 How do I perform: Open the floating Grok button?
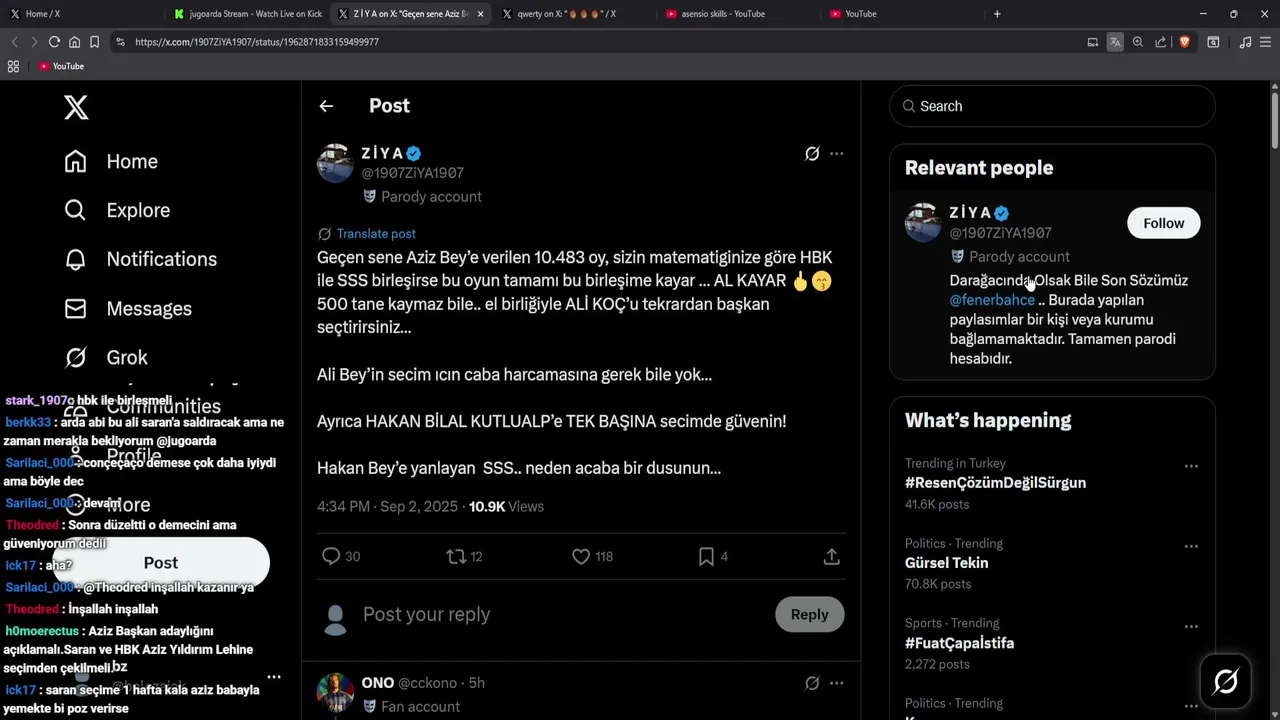[x=1225, y=682]
